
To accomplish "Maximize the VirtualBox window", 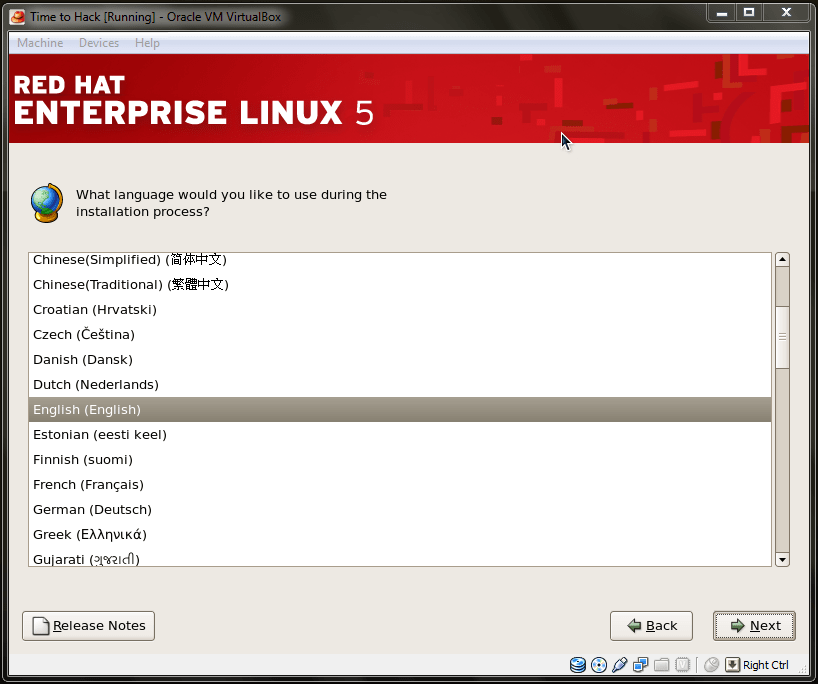I will (749, 13).
